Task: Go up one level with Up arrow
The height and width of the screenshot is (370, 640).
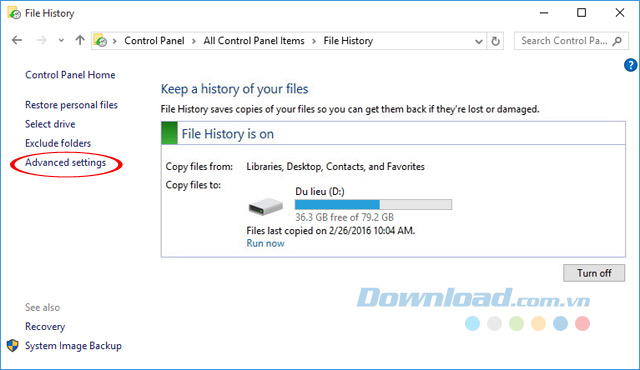Action: (80, 40)
